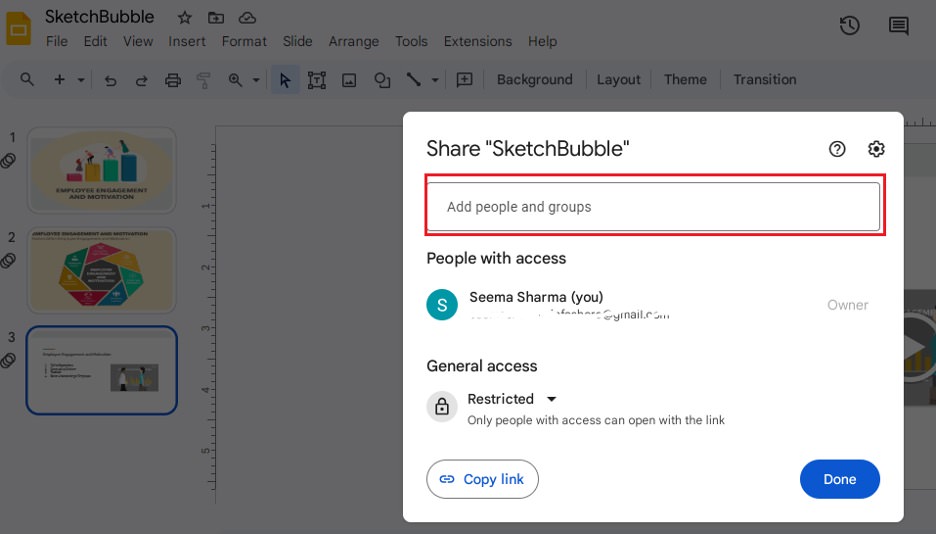Screen dimensions: 936x534
Task: Open share settings gear icon
Action: tap(876, 149)
